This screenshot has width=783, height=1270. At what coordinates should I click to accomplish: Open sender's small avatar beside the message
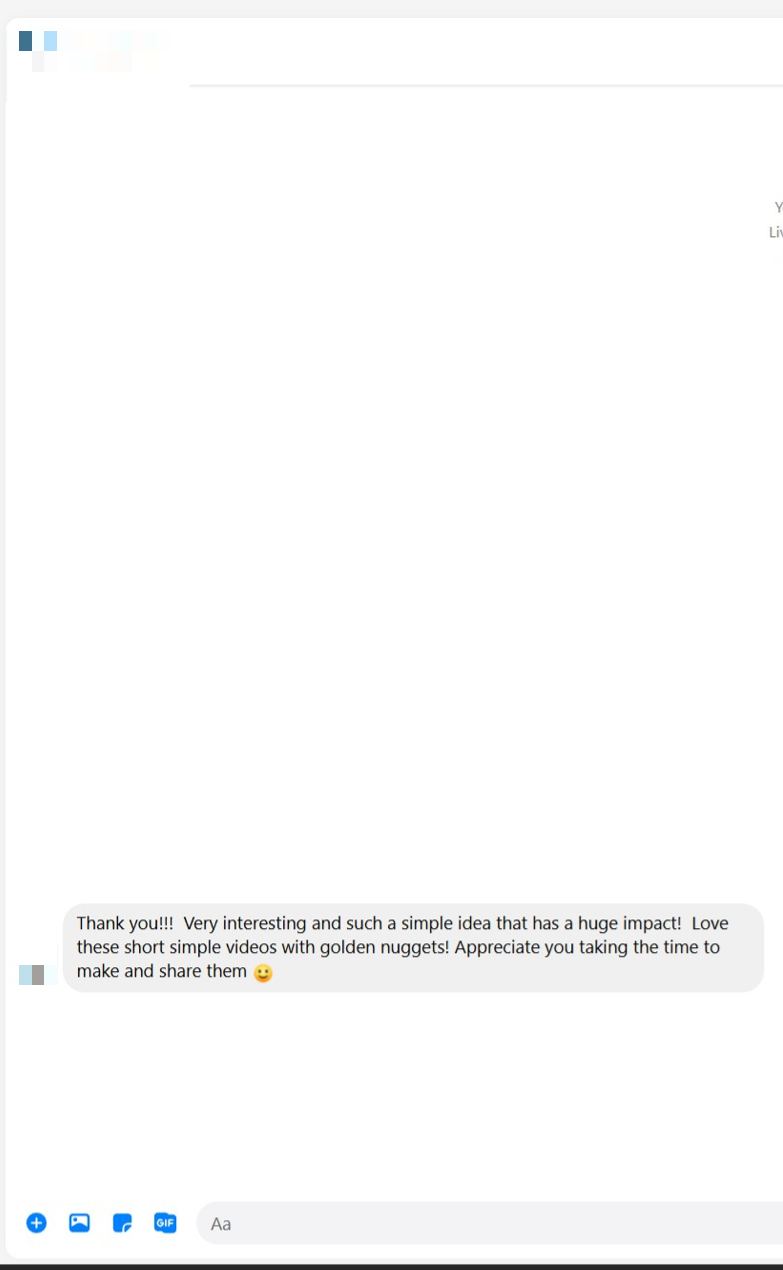tap(32, 974)
